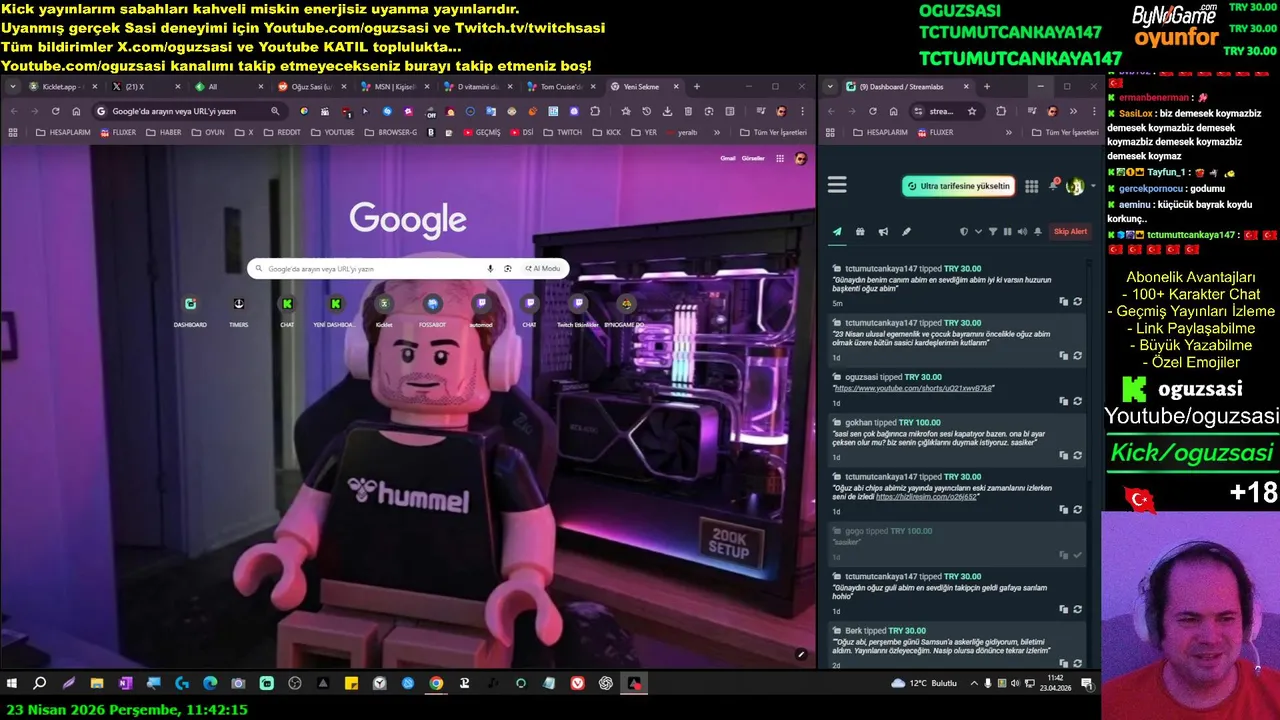1280x720 pixels.
Task: Expand tab search dropdown in left Chrome window
Action: 13,87
